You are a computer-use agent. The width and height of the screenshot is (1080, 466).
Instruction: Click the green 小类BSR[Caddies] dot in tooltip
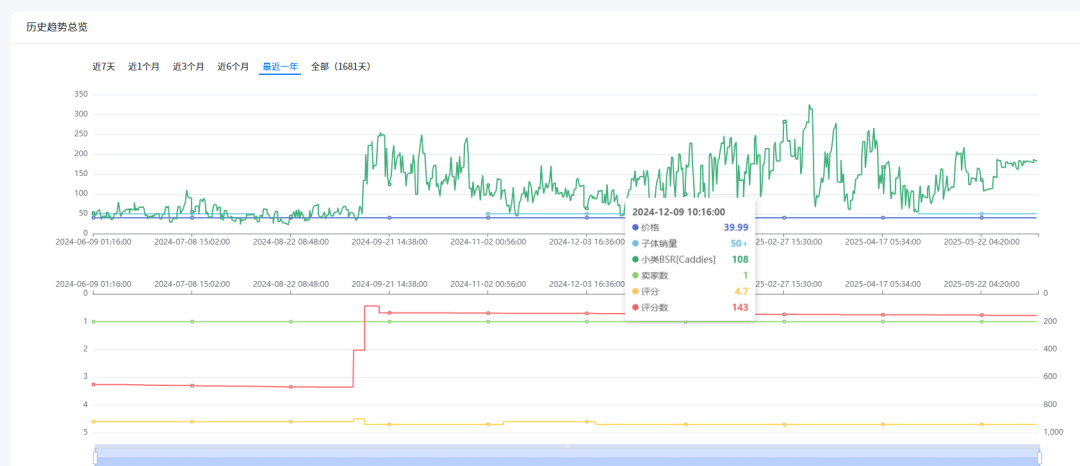click(635, 259)
